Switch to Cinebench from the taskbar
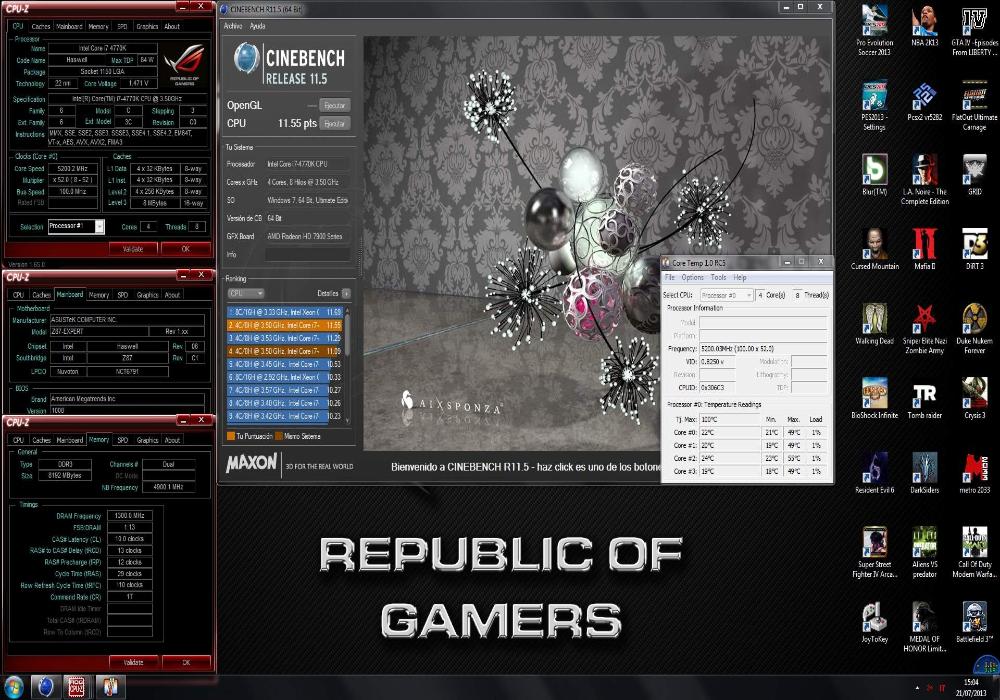Viewport: 1000px width, 700px height. [45, 687]
